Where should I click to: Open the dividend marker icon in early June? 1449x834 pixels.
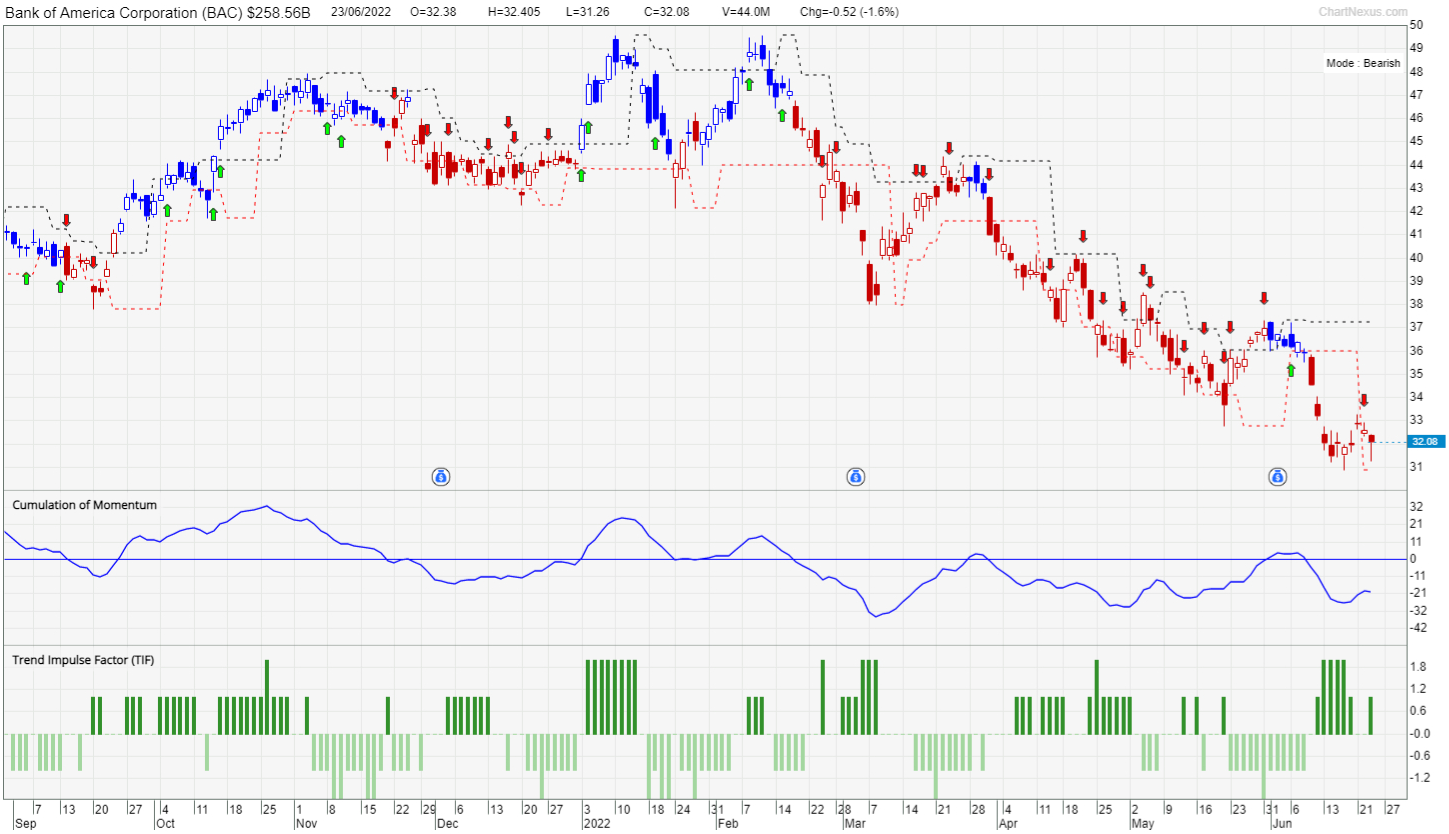(1278, 477)
